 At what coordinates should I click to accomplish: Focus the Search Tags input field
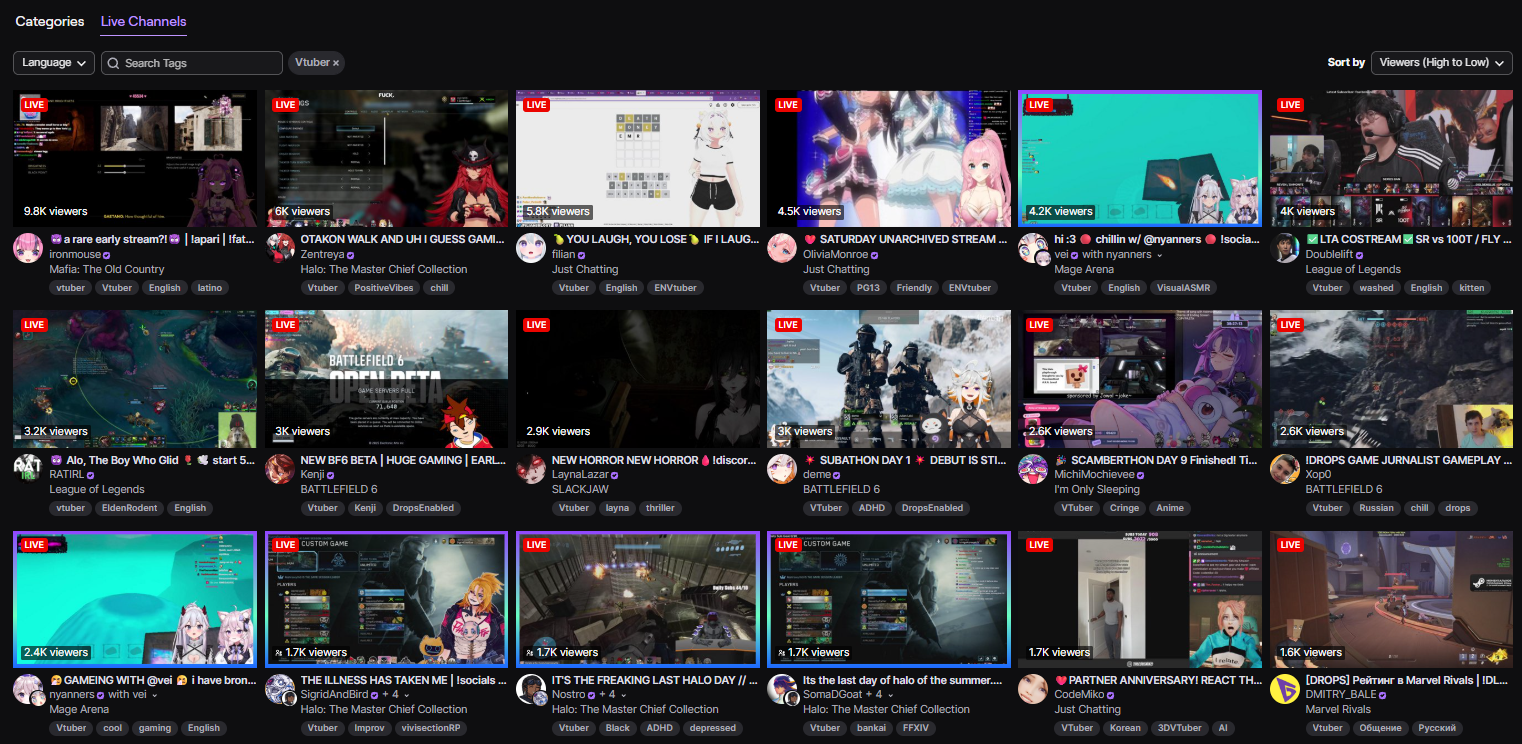192,63
